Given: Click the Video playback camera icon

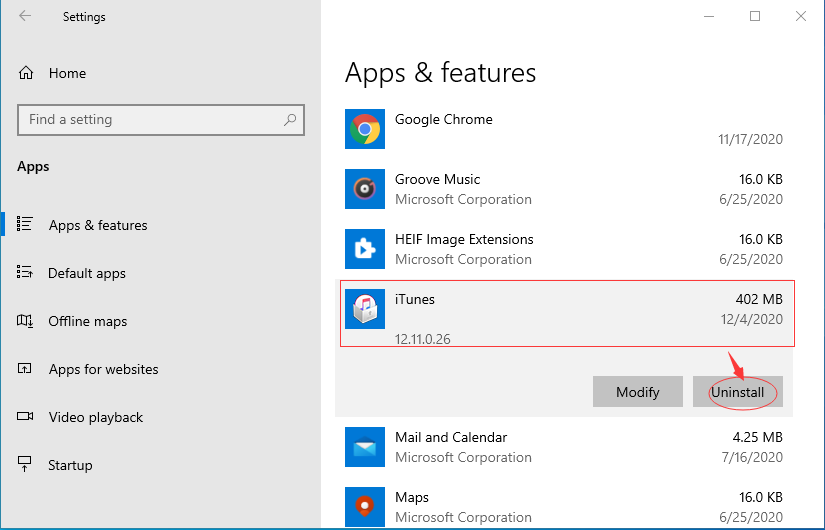Looking at the screenshot, I should [25, 416].
